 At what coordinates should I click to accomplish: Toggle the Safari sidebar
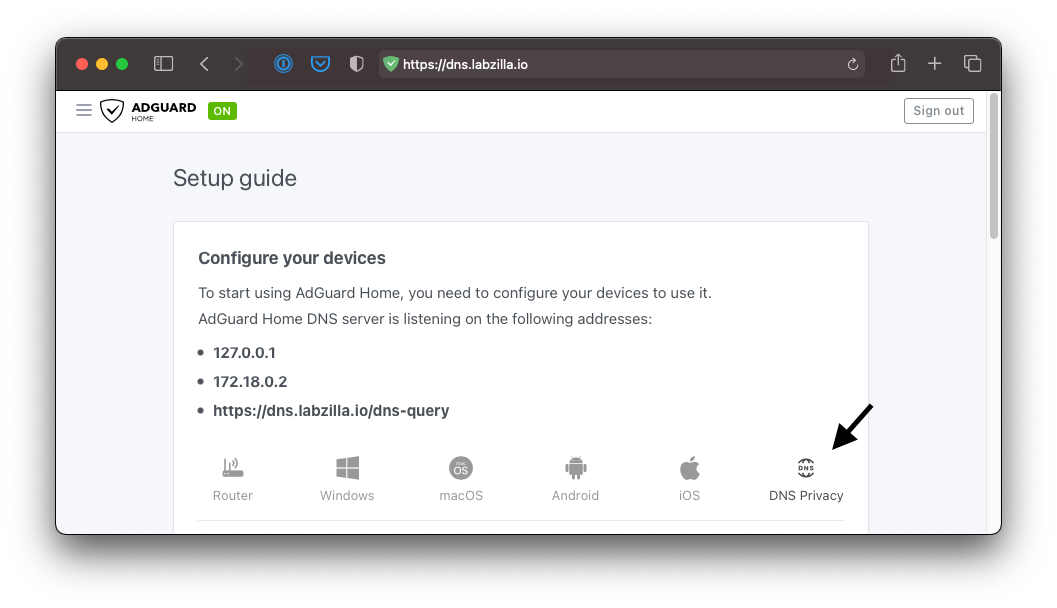[163, 64]
